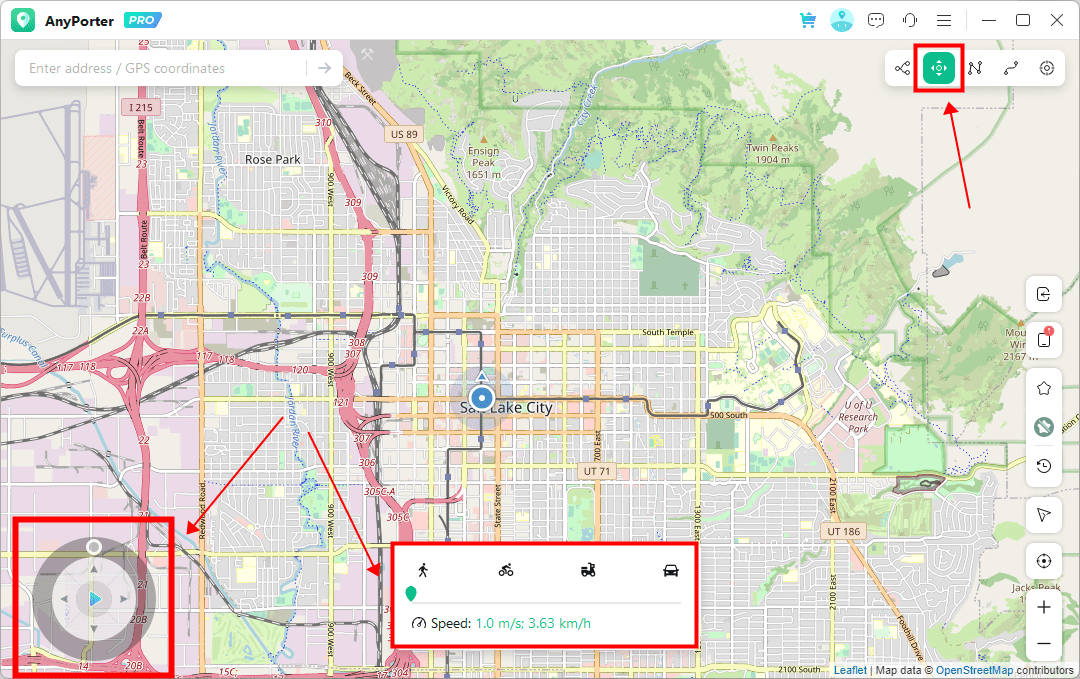Open the device manager phone icon
This screenshot has width=1080, height=679.
click(1044, 338)
